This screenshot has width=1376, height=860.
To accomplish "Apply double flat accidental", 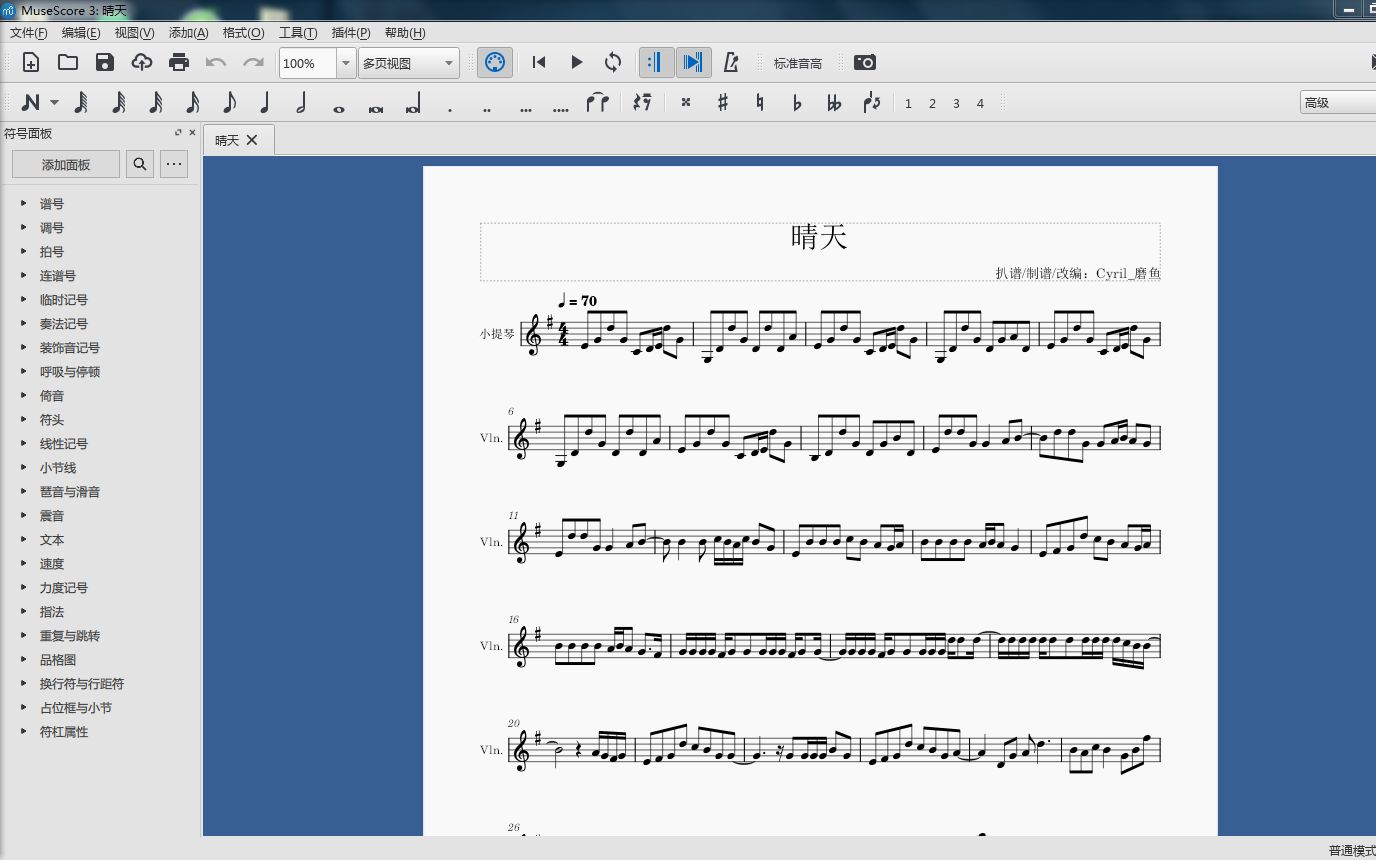I will coord(834,102).
